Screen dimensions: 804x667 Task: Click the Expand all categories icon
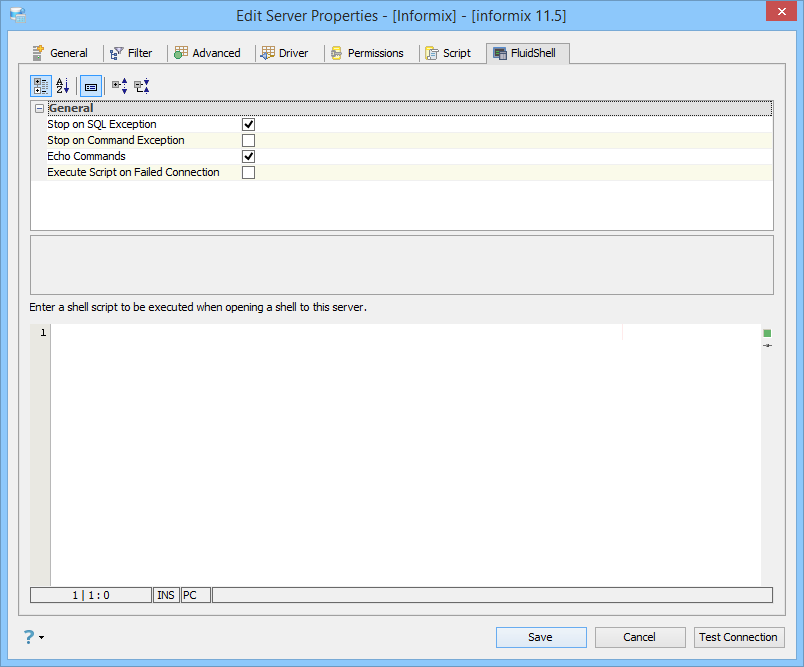(119, 86)
